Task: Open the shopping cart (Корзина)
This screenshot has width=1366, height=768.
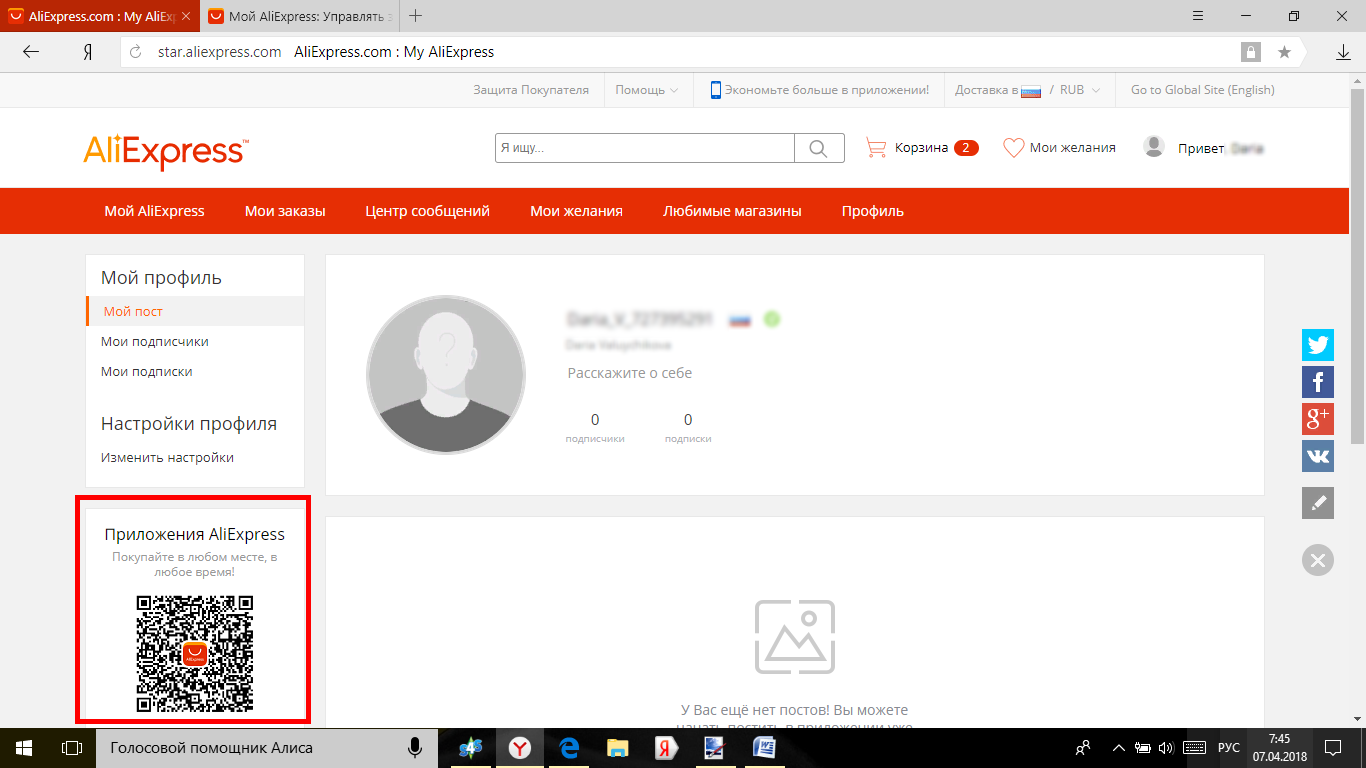Action: (x=920, y=148)
